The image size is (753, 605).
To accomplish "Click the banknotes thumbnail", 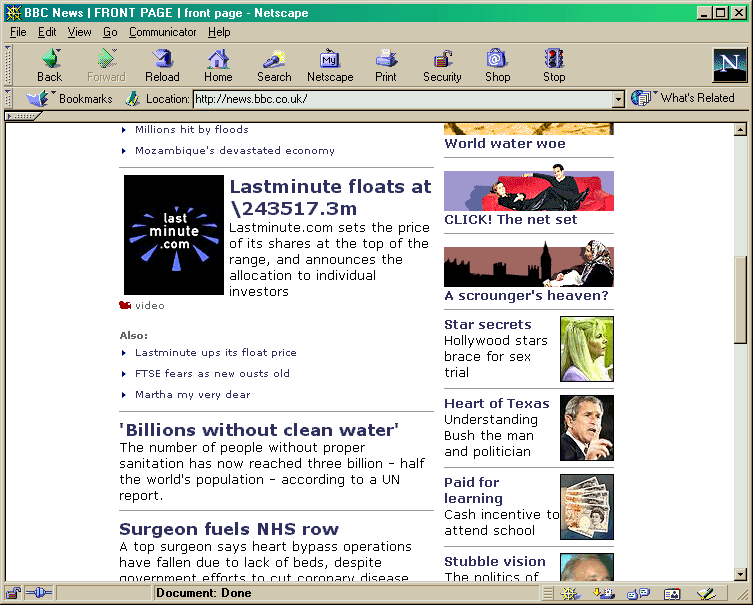I will 587,507.
